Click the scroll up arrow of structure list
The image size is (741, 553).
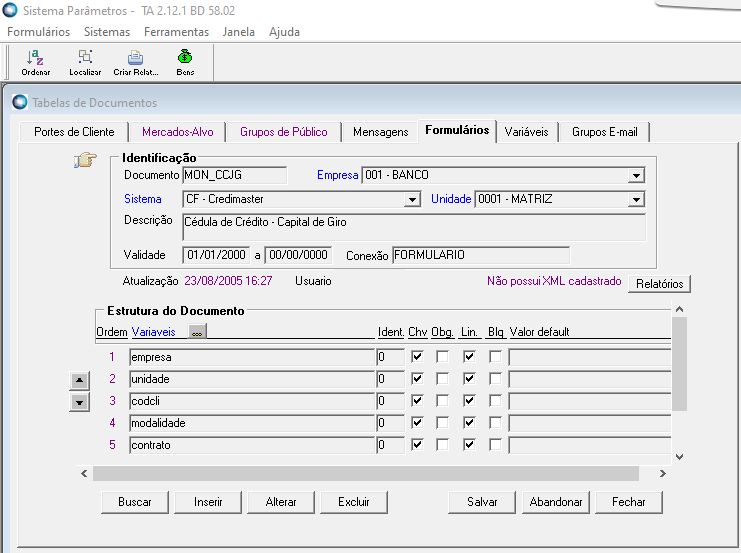coord(680,310)
